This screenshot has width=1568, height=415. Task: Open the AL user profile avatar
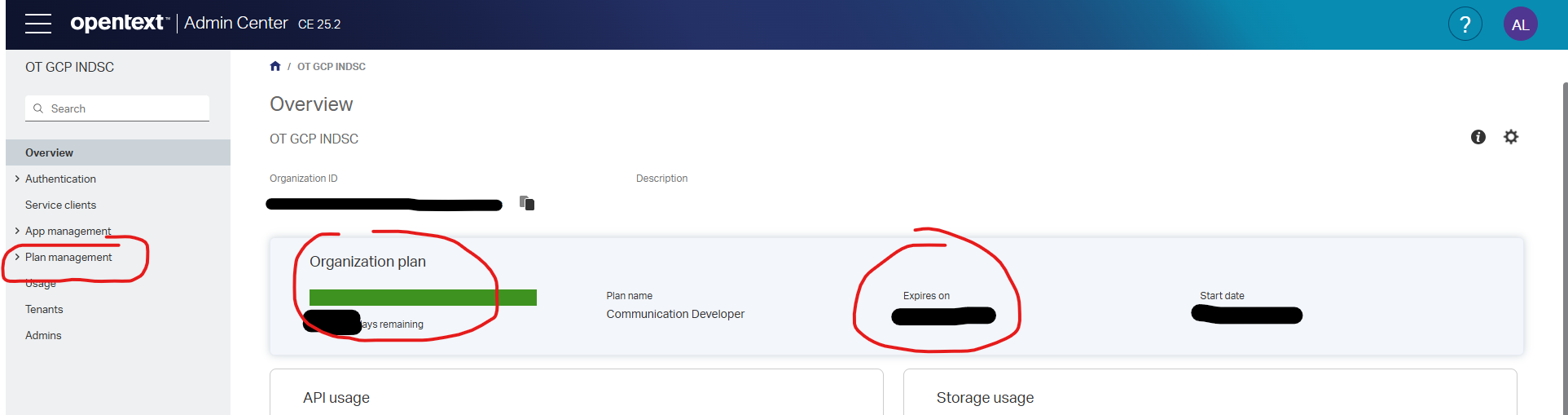coord(1520,24)
